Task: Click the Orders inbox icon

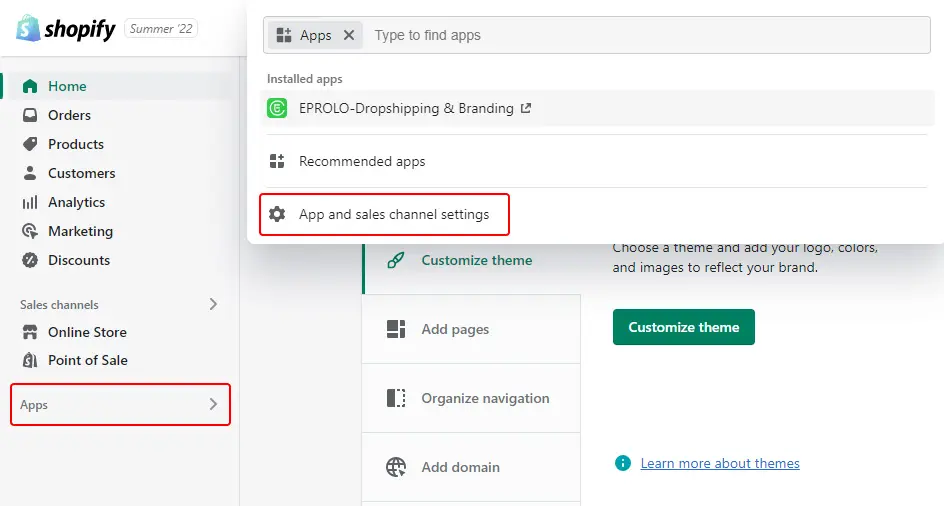Action: [x=30, y=115]
